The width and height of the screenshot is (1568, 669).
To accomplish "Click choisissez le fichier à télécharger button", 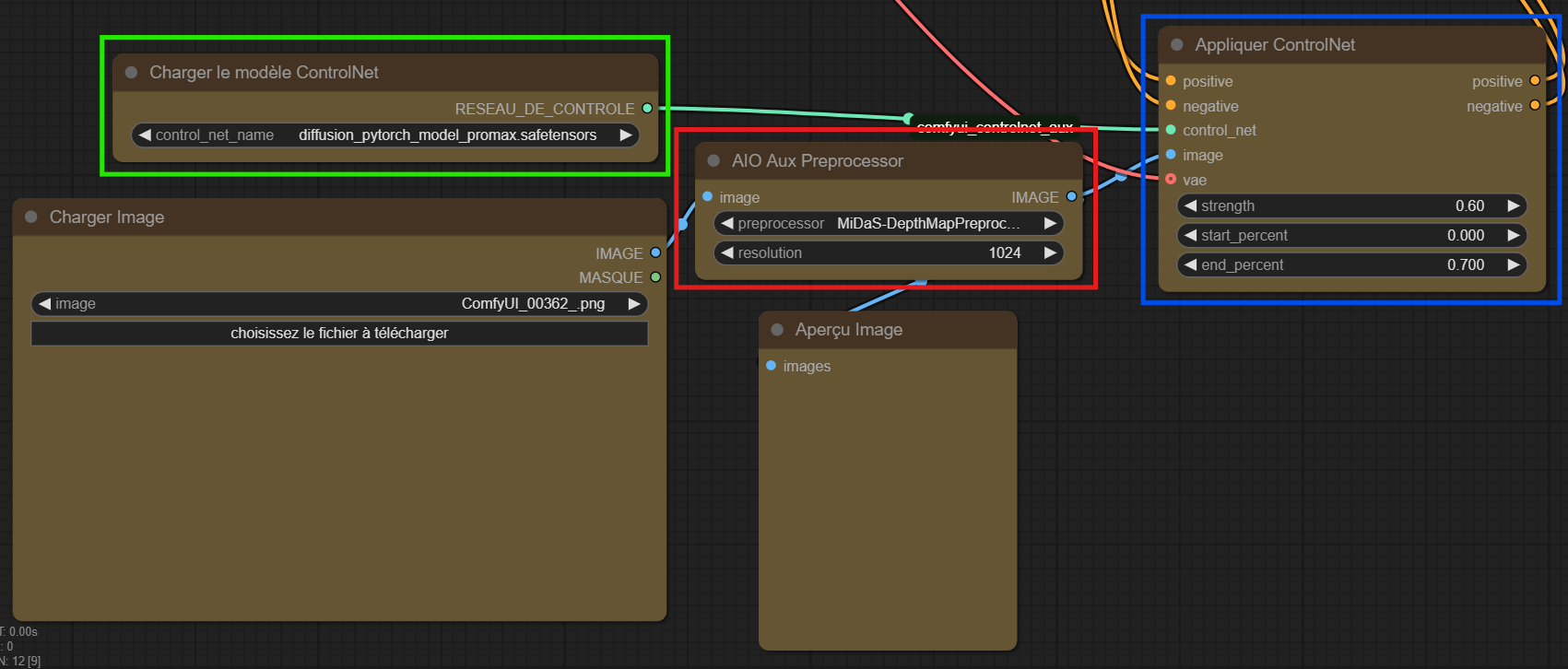I will point(339,334).
